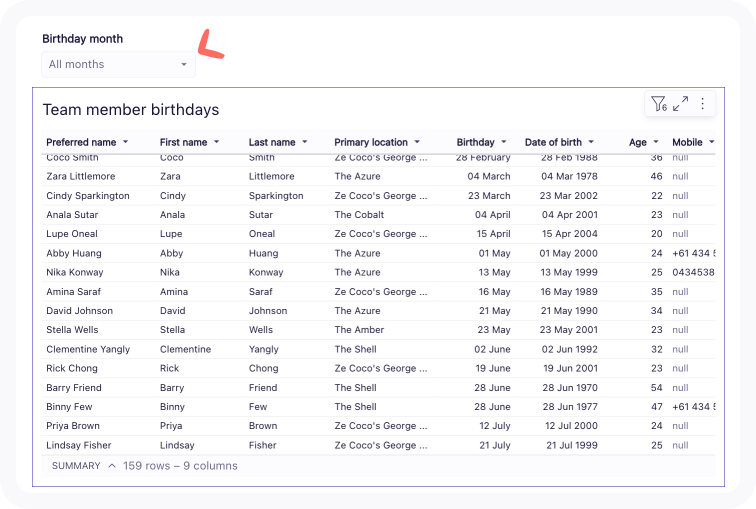Click the Littlemore last name cell
The height and width of the screenshot is (509, 756).
coord(271,176)
